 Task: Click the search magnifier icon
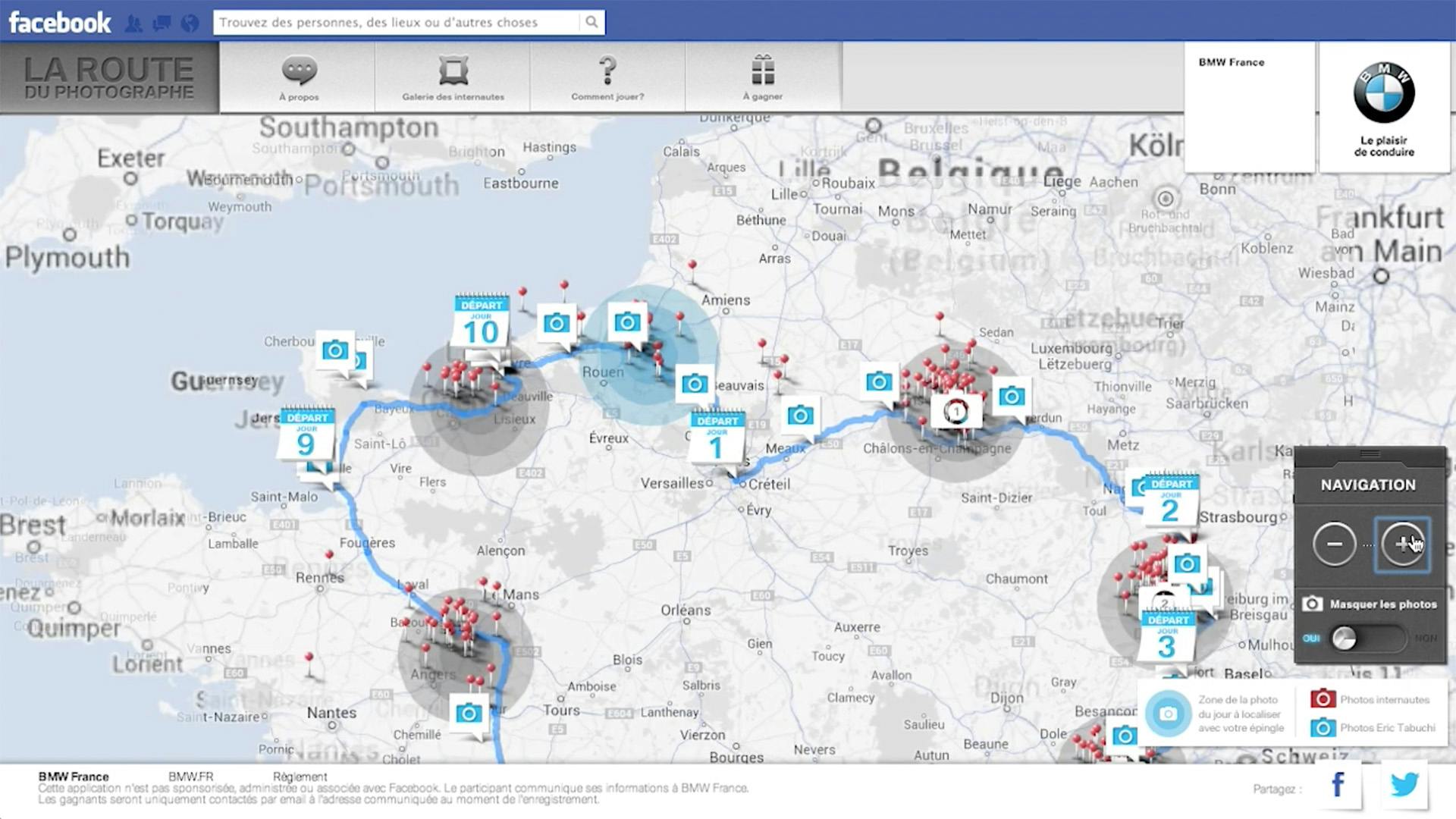(592, 22)
